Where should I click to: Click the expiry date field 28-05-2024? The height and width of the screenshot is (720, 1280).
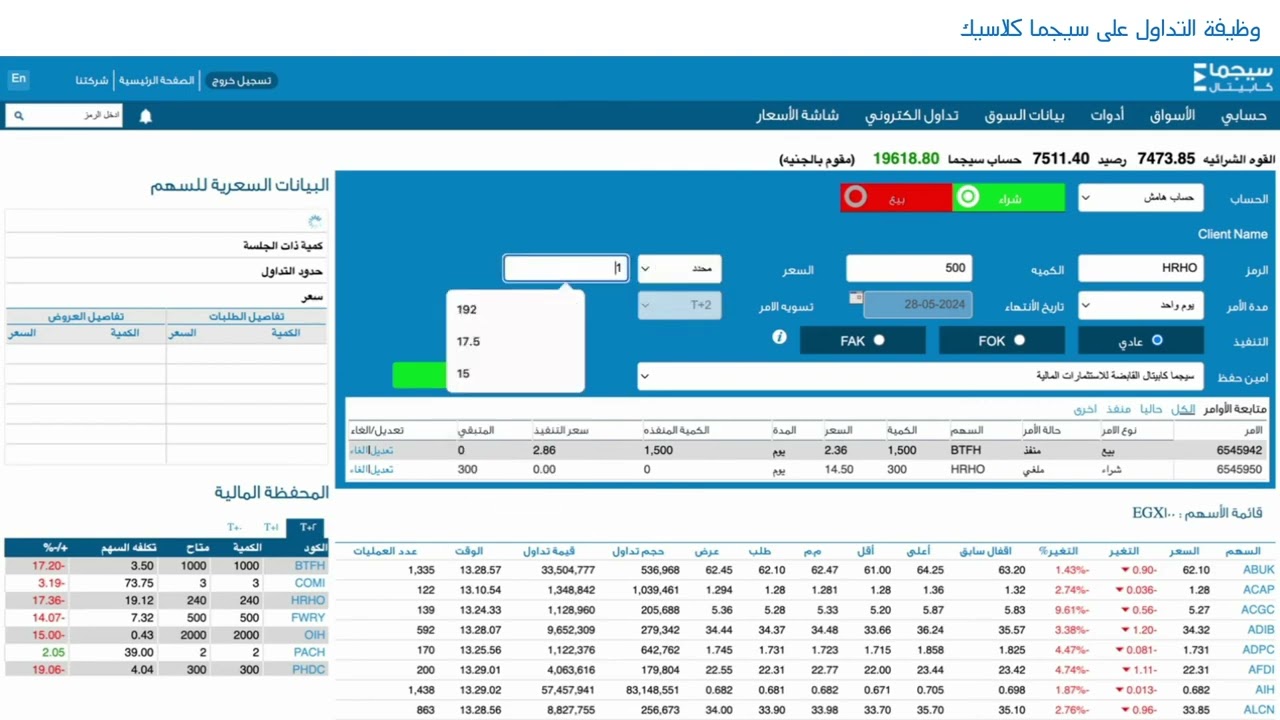point(918,305)
